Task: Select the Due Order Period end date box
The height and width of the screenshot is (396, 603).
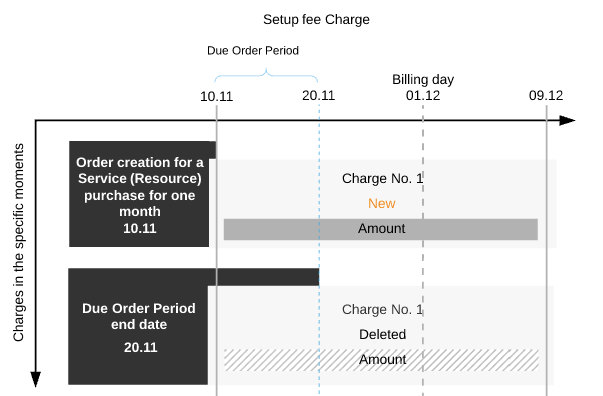Action: (138, 327)
